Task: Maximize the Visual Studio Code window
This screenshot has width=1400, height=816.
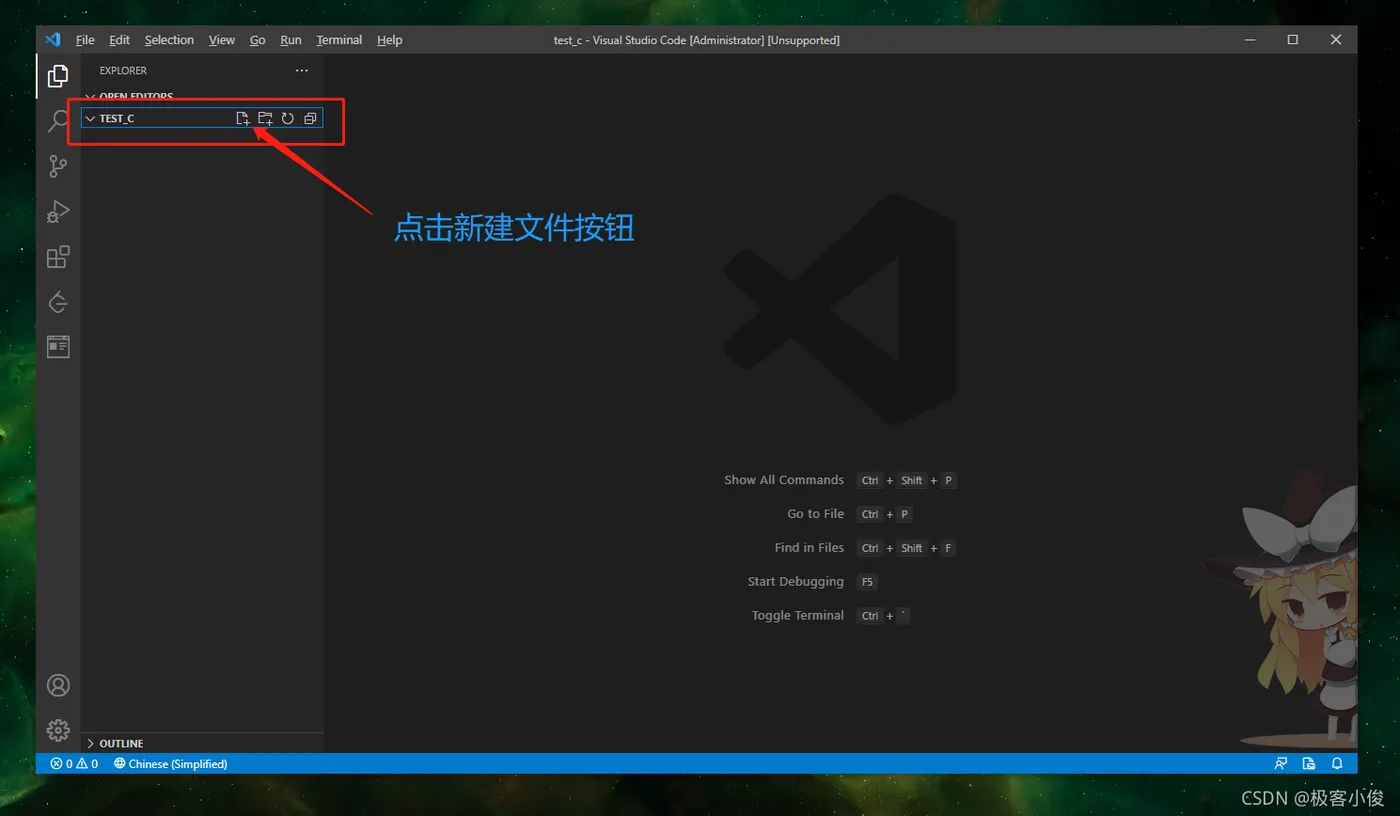Action: click(x=1293, y=40)
